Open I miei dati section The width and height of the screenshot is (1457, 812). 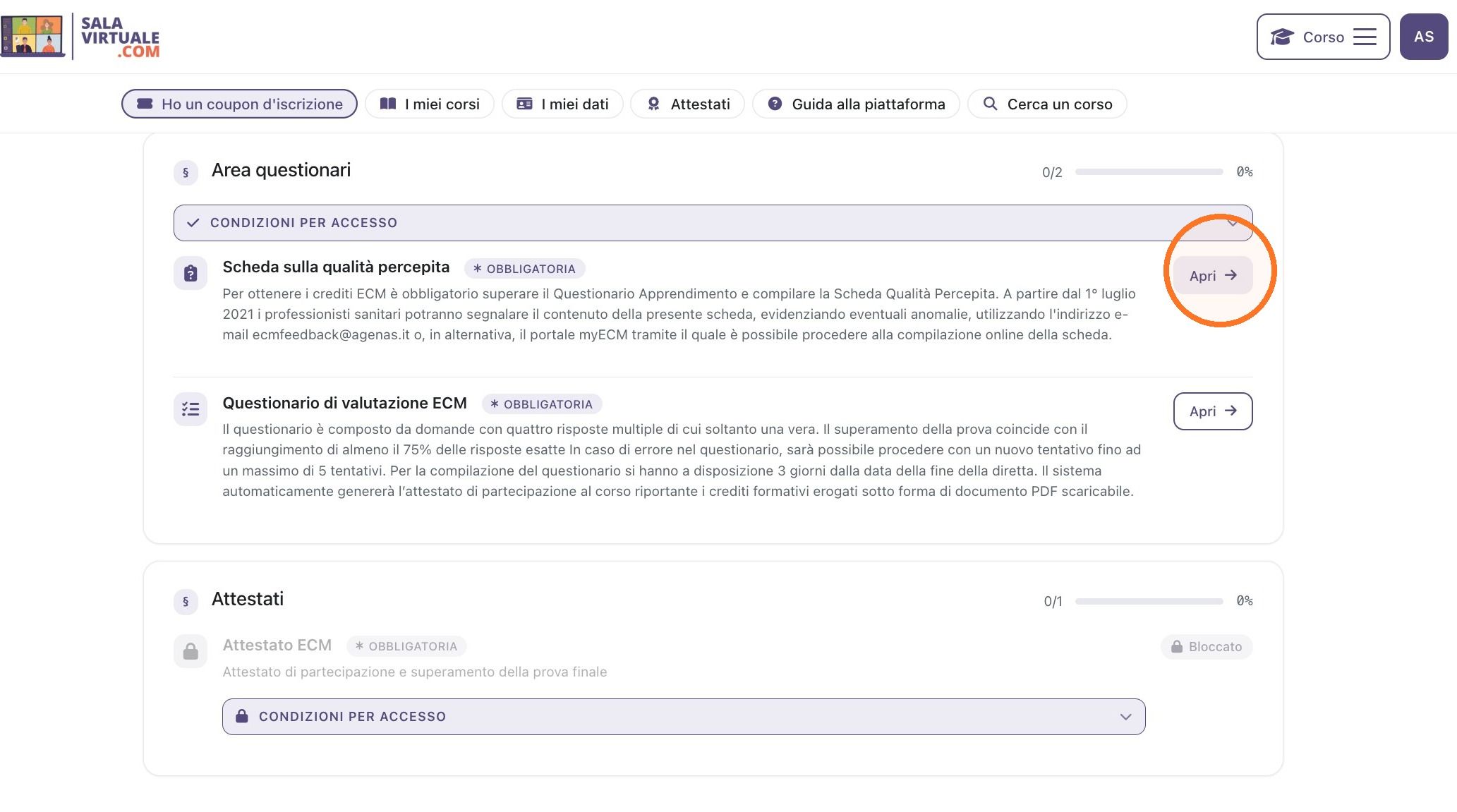tap(562, 104)
